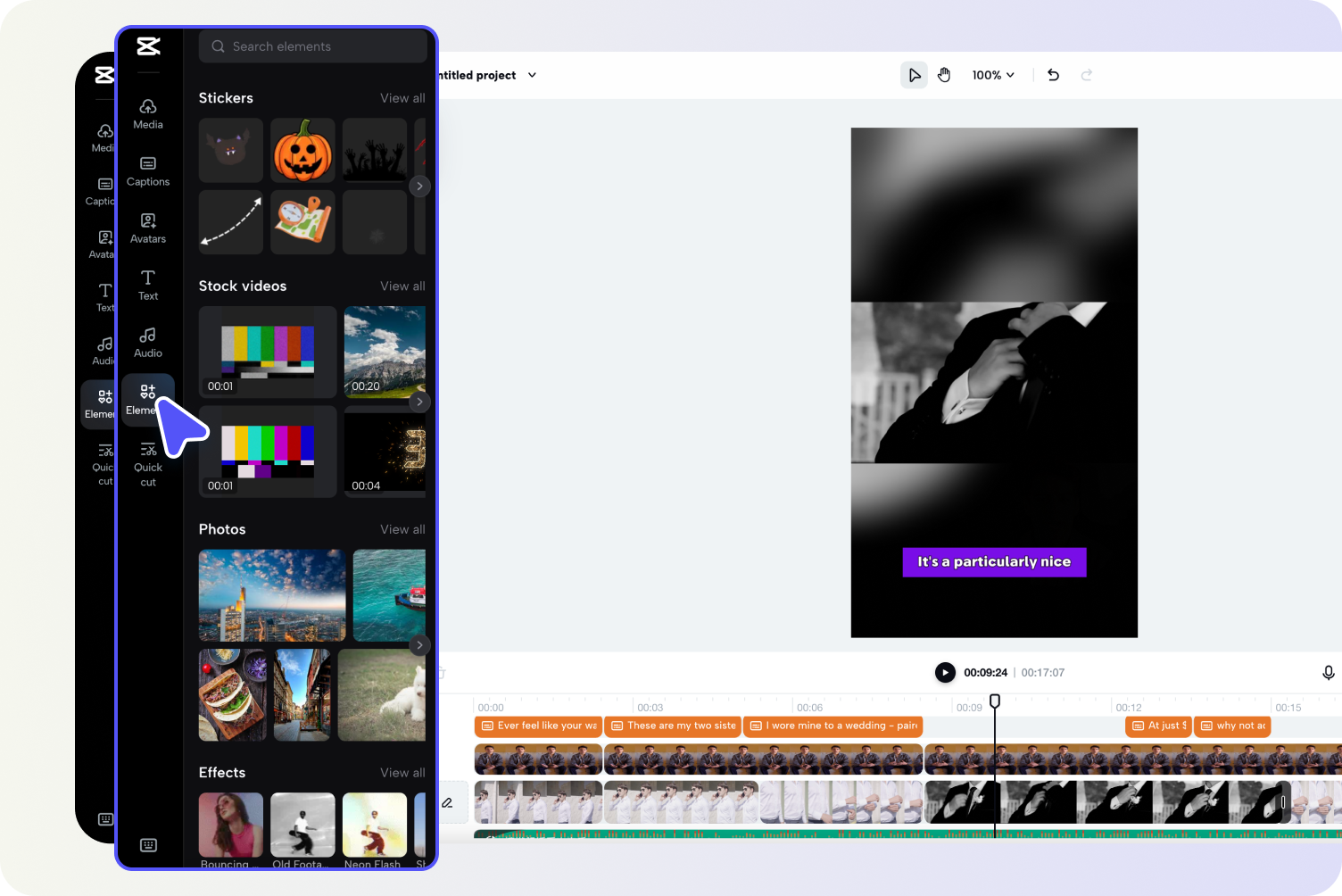Select the zombie hands silhouette sticker

[375, 151]
